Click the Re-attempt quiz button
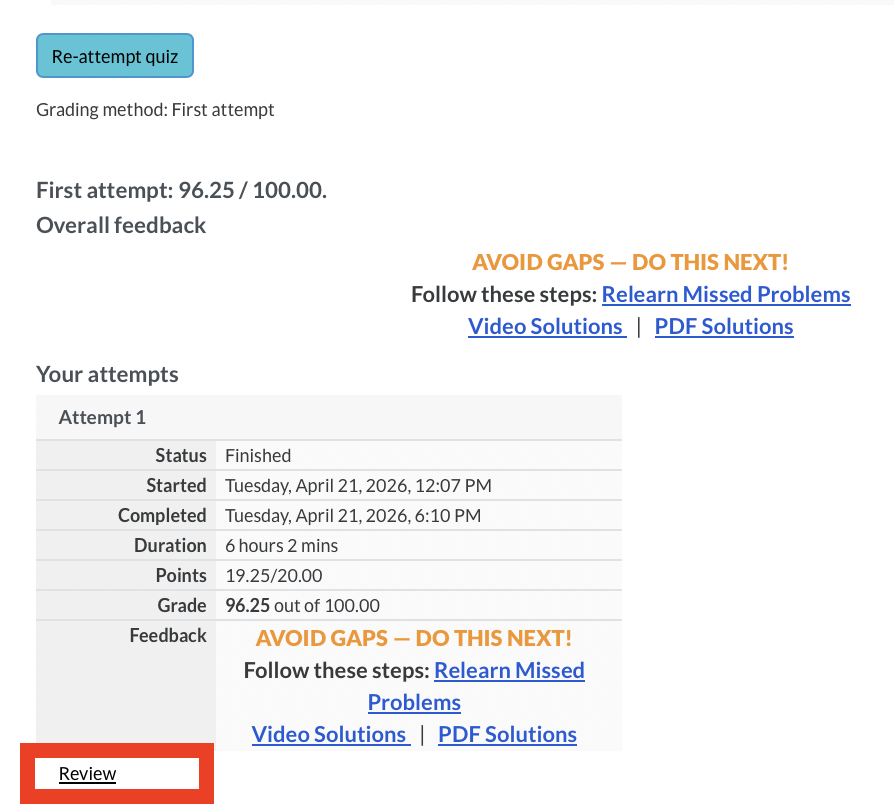 click(115, 55)
